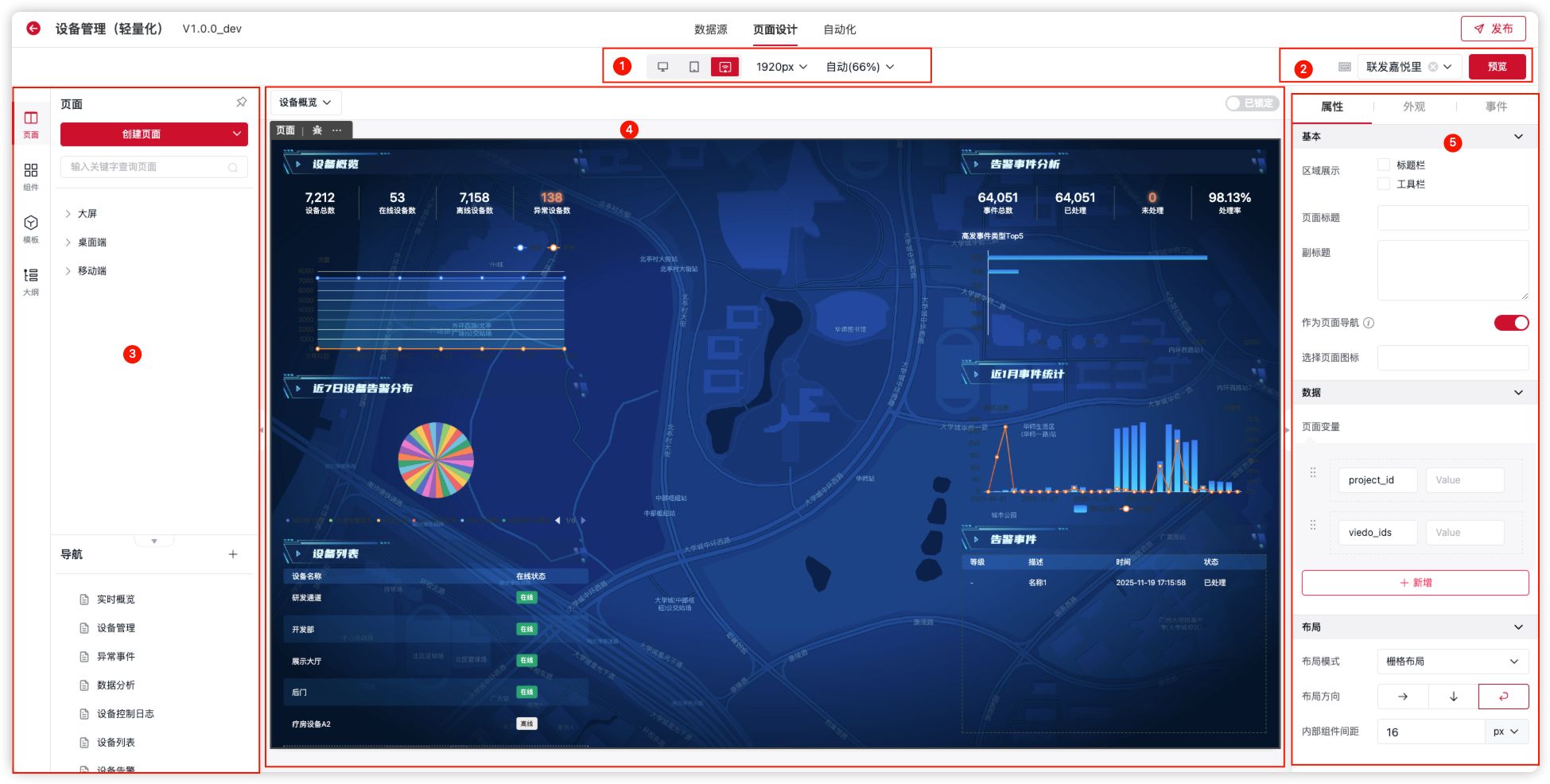Pin the 页面 panel with the pin icon
This screenshot has width=1550, height=784.
pyautogui.click(x=241, y=103)
